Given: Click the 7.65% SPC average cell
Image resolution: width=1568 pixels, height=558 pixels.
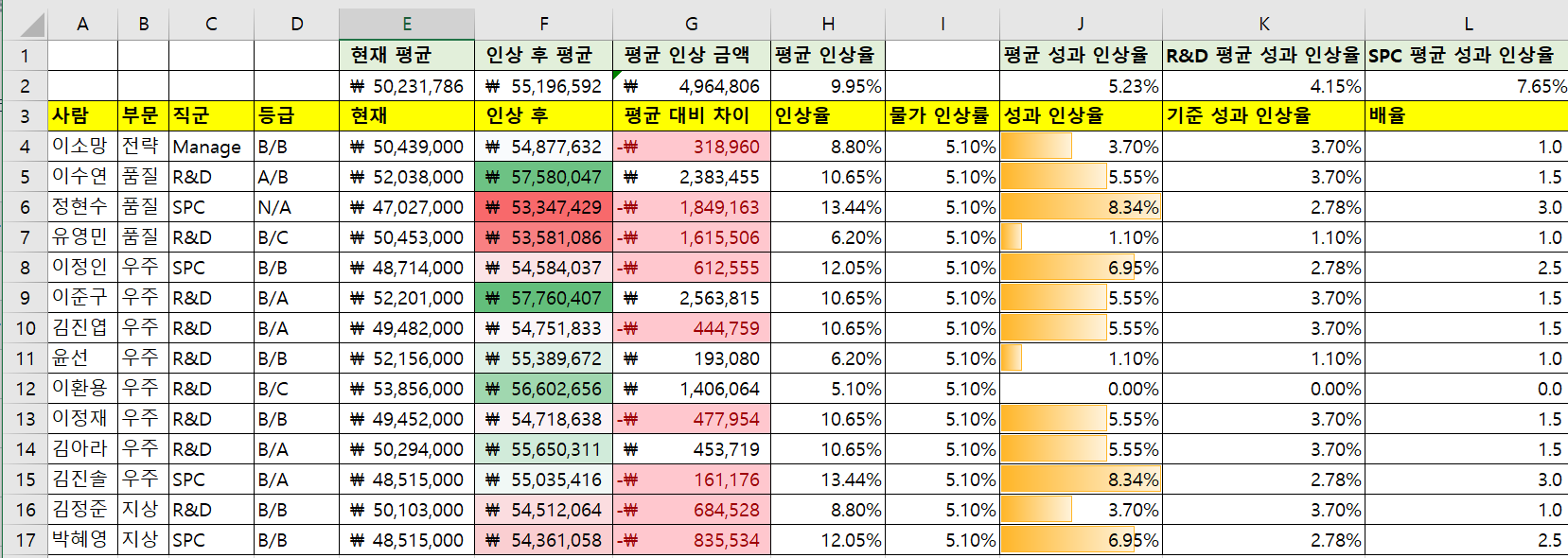Looking at the screenshot, I should click(1466, 86).
